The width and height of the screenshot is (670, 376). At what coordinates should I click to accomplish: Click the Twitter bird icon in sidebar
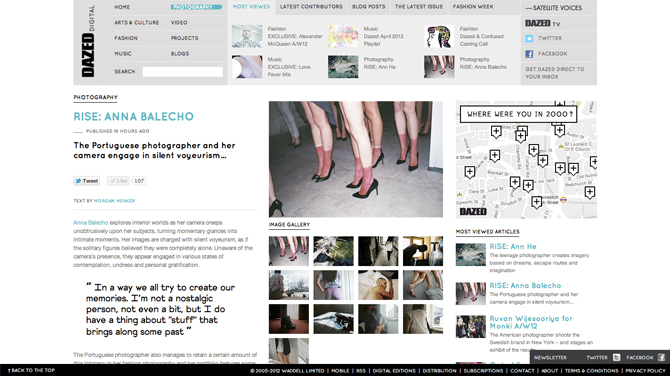coord(529,38)
